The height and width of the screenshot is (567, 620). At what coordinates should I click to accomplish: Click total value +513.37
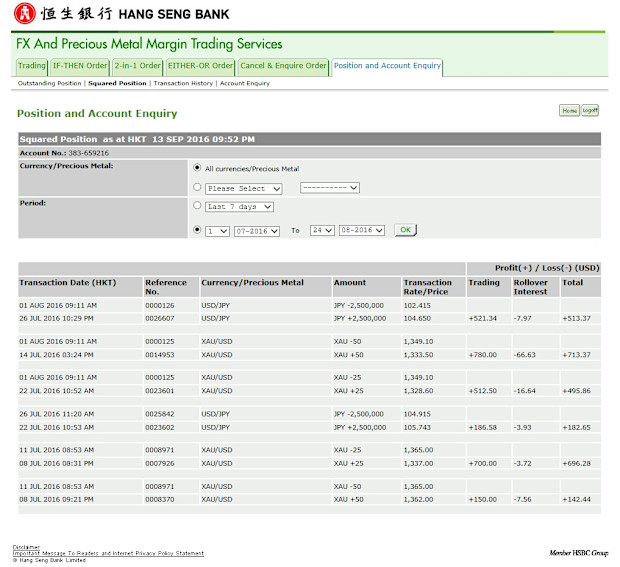(577, 319)
